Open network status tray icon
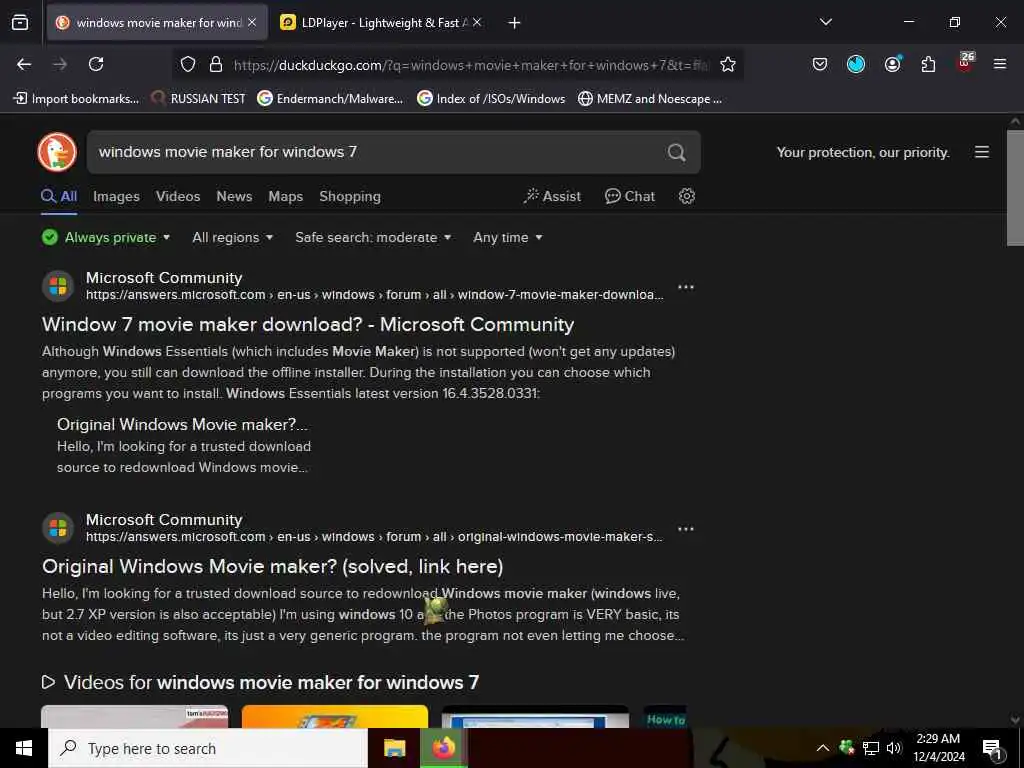This screenshot has height=768, width=1024. 871,748
